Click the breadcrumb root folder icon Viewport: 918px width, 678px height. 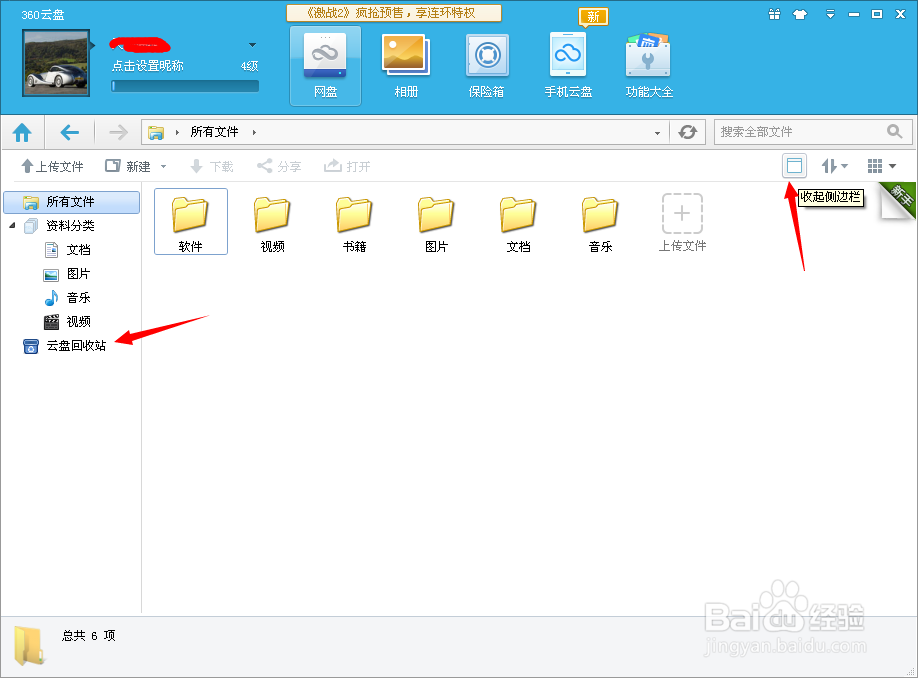pos(156,133)
